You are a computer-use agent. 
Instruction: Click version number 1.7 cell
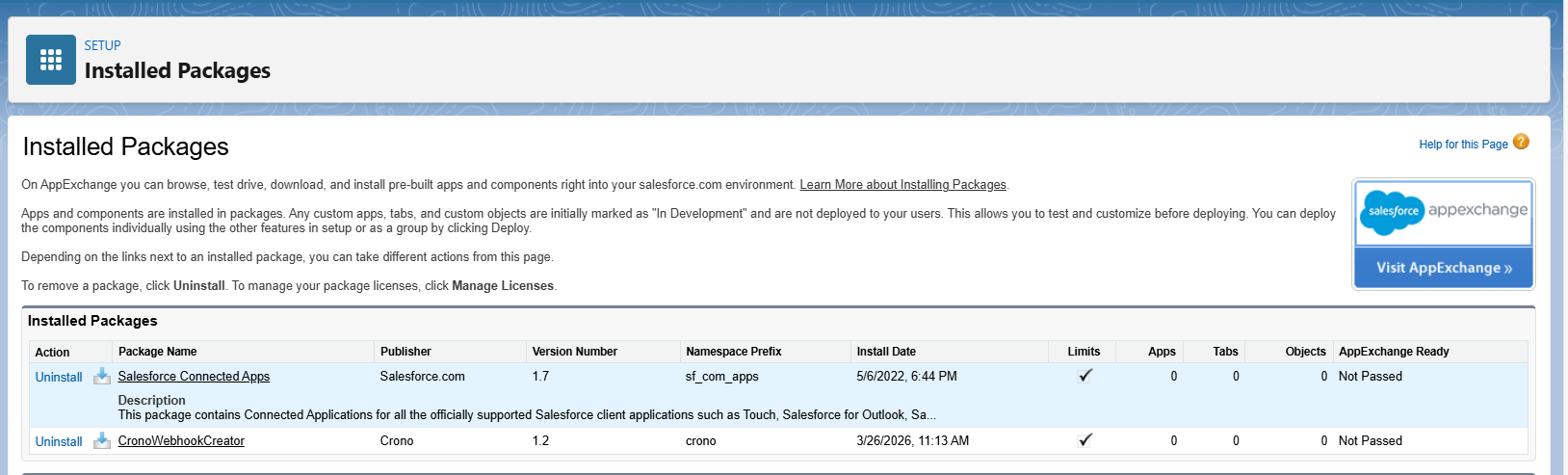[540, 377]
